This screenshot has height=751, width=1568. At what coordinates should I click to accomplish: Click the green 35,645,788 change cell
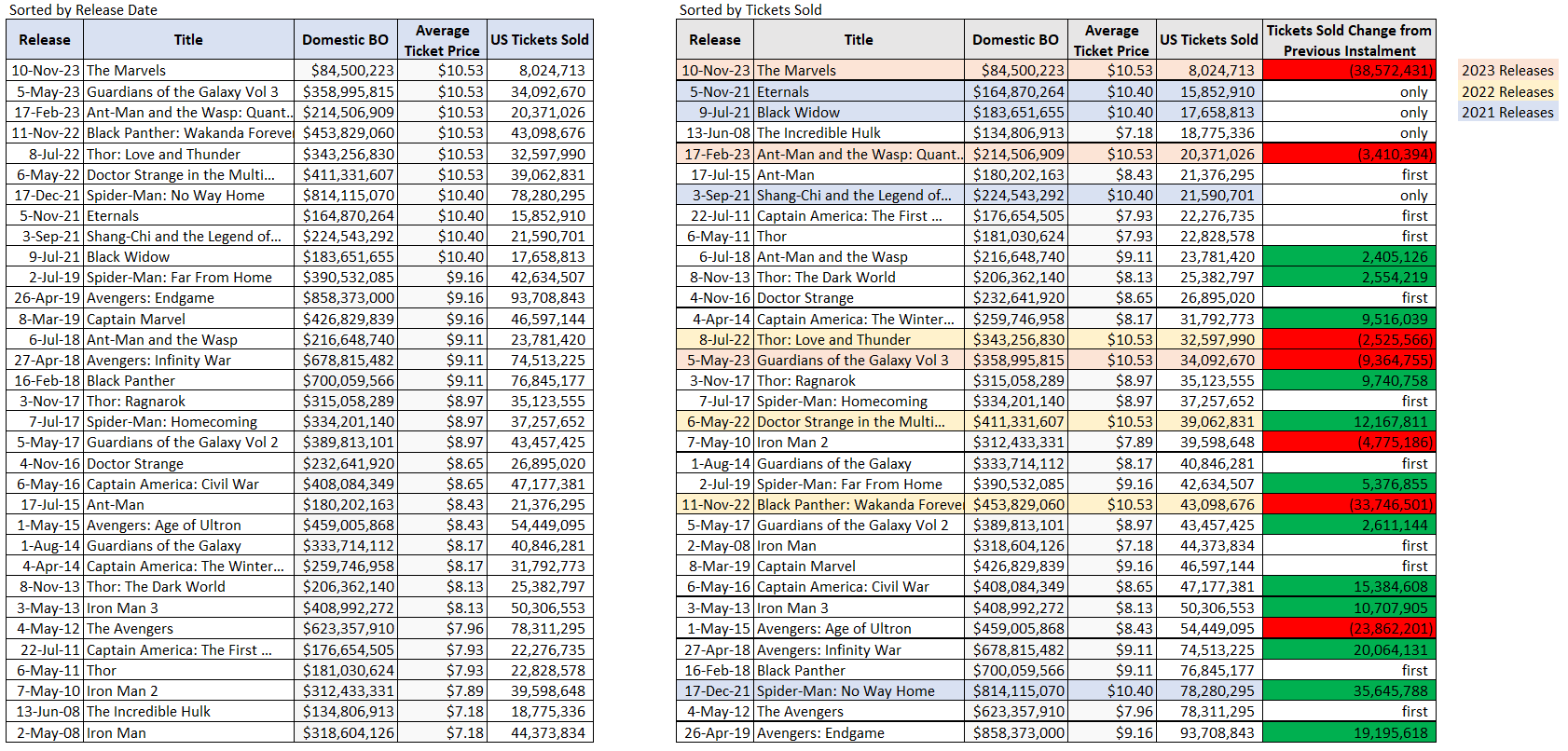pos(1349,691)
